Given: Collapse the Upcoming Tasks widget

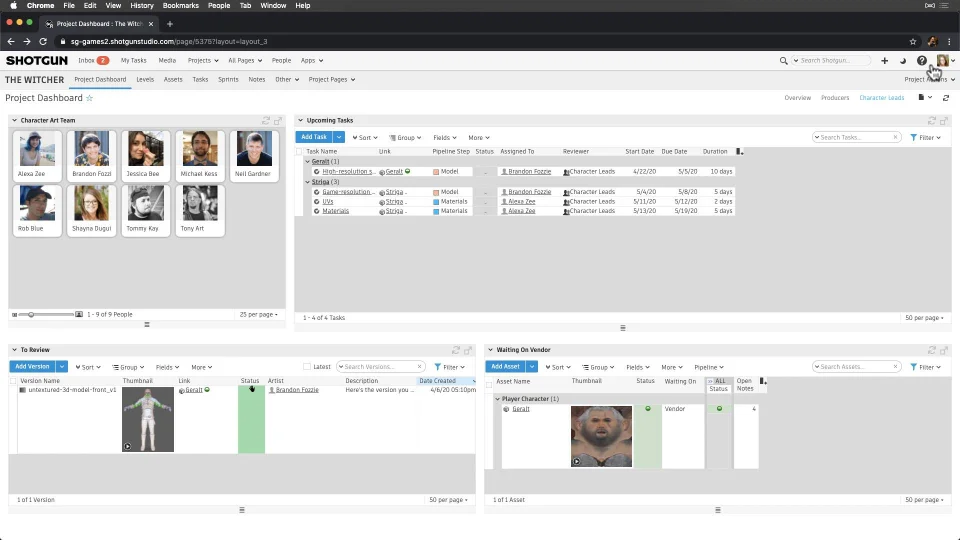Looking at the screenshot, I should click(301, 121).
